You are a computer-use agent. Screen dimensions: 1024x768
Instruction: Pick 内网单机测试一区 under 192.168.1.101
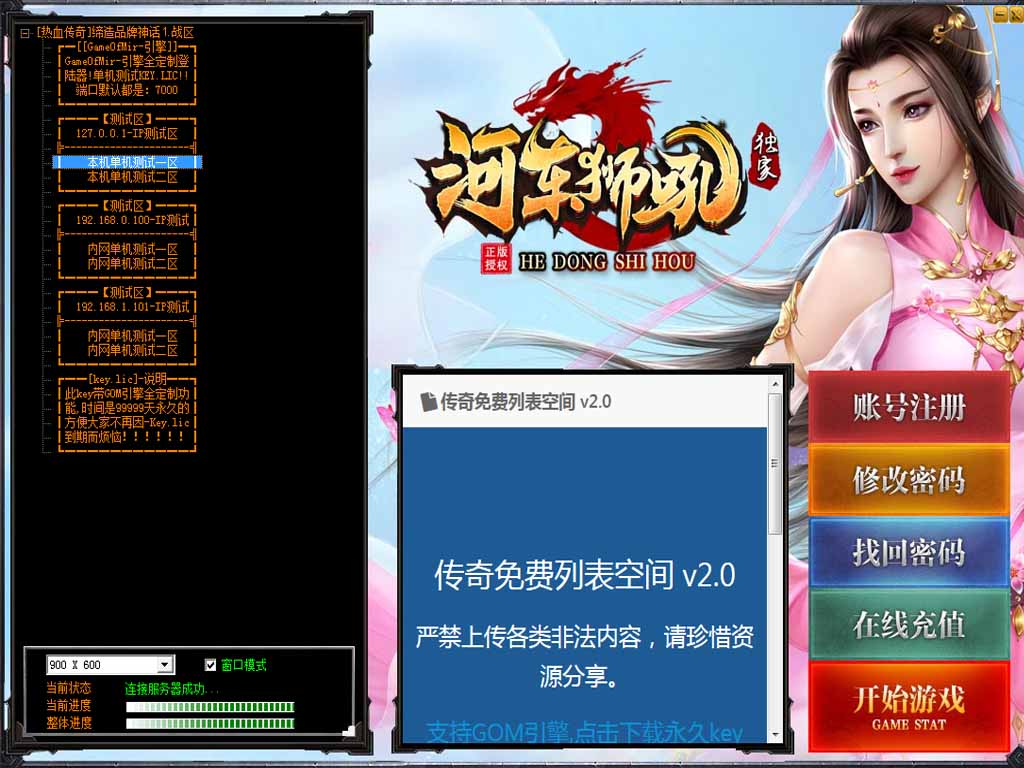click(133, 336)
